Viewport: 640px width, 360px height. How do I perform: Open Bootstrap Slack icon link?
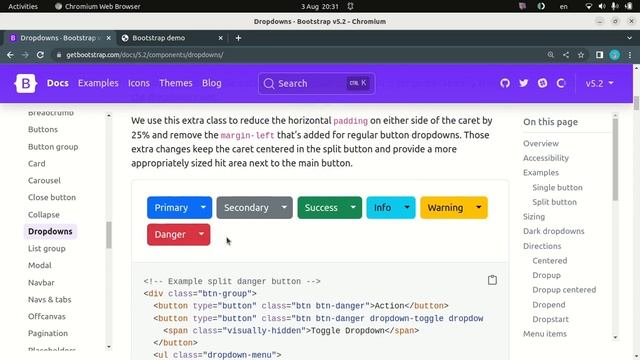coord(542,83)
